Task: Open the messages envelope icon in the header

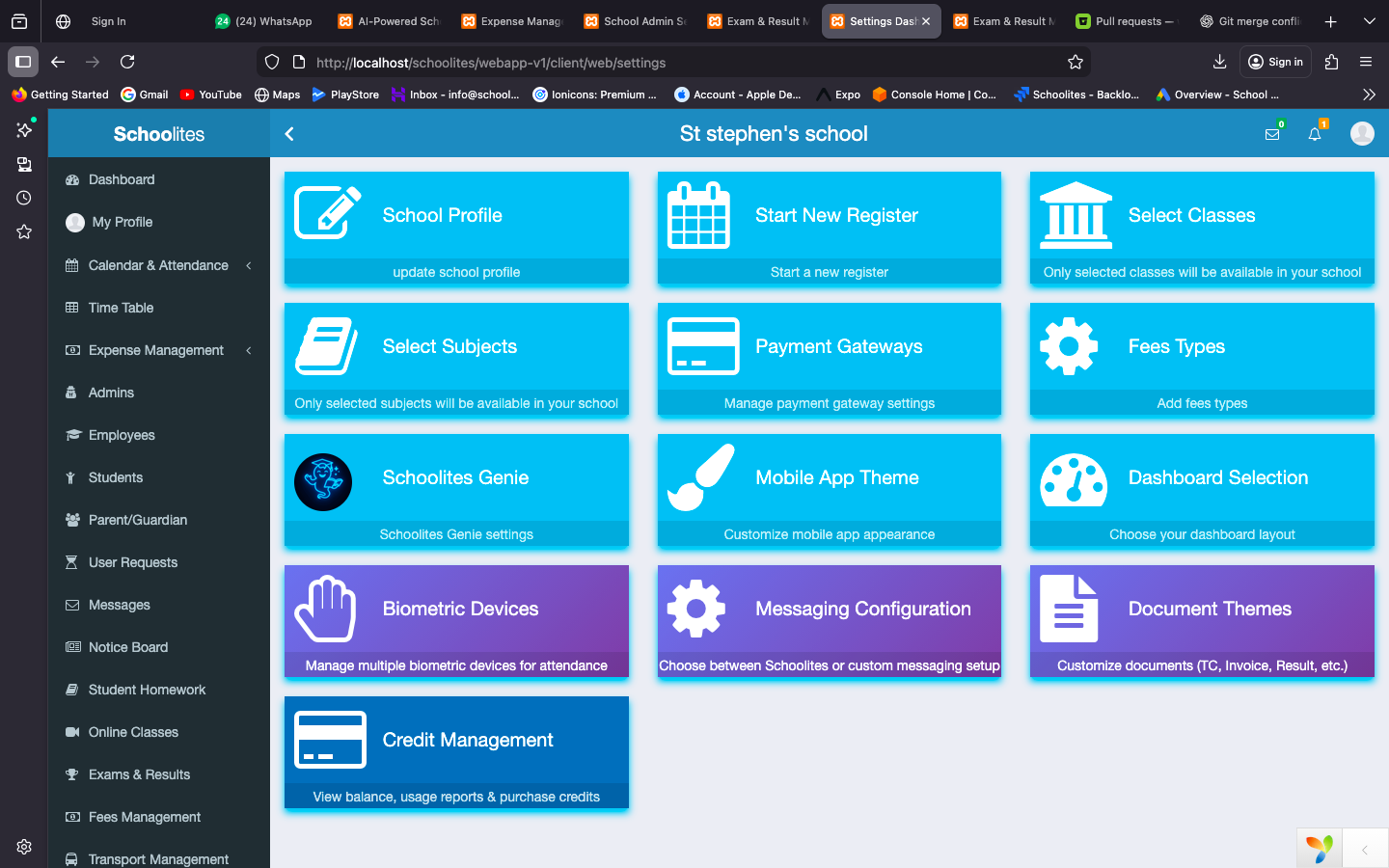Action: tap(1272, 134)
